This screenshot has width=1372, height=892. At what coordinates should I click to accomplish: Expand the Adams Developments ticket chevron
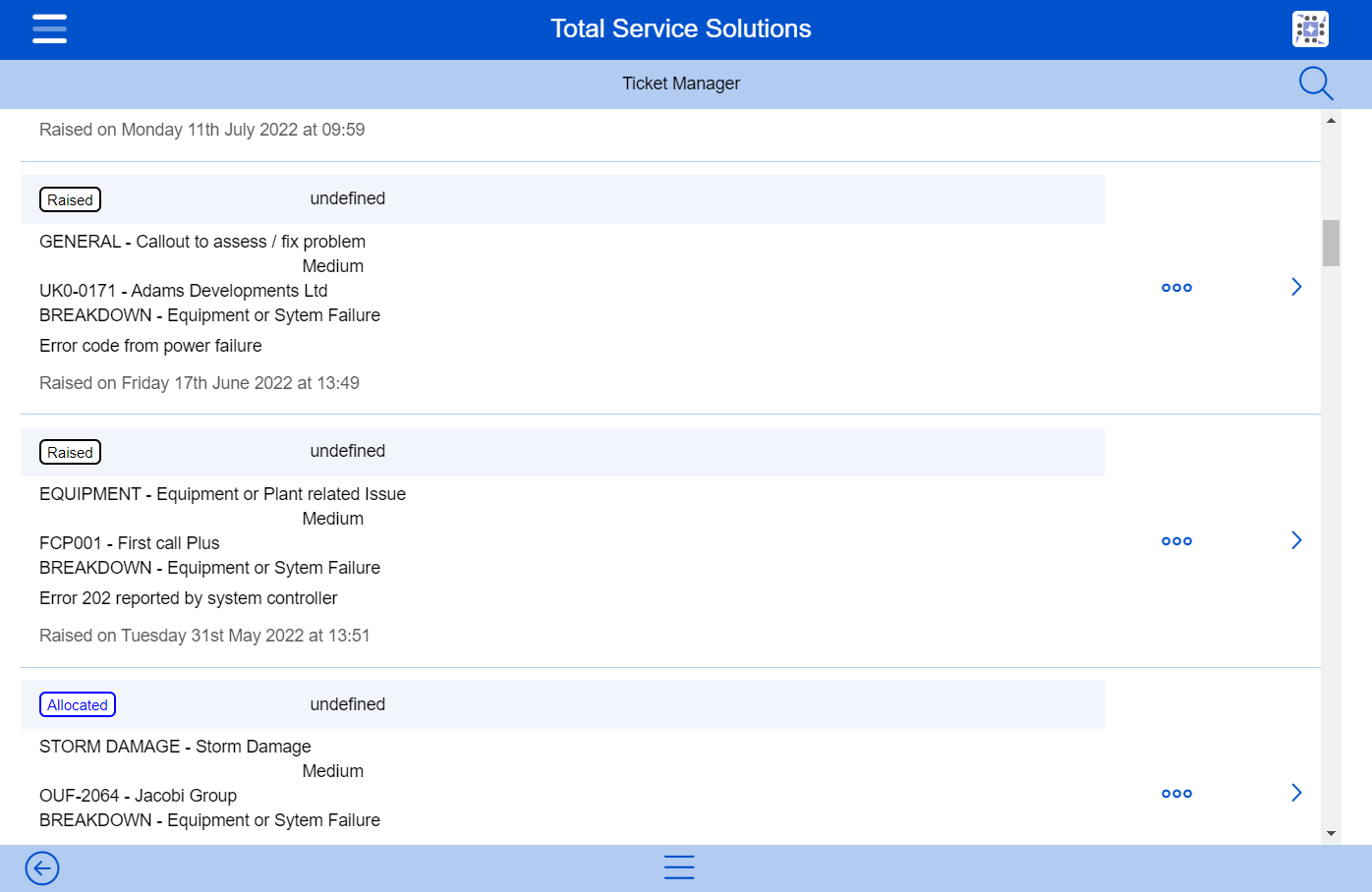1296,287
